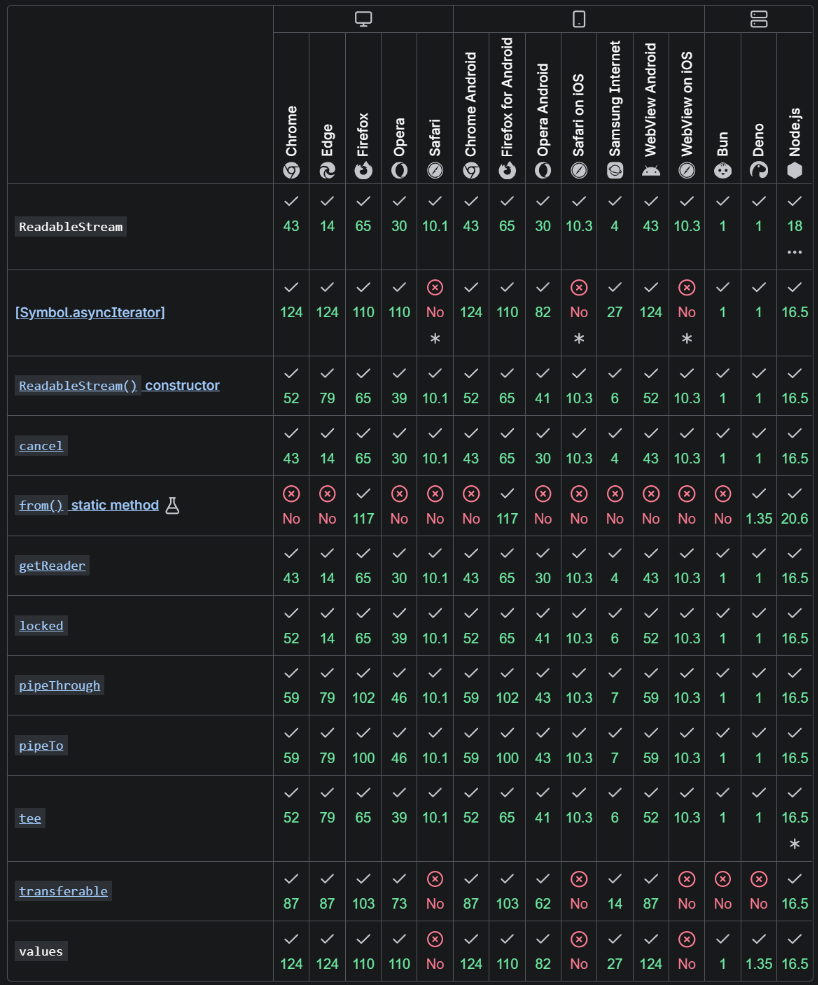
Task: Expand the Node.js 16.5 tee cell
Action: pos(795,818)
